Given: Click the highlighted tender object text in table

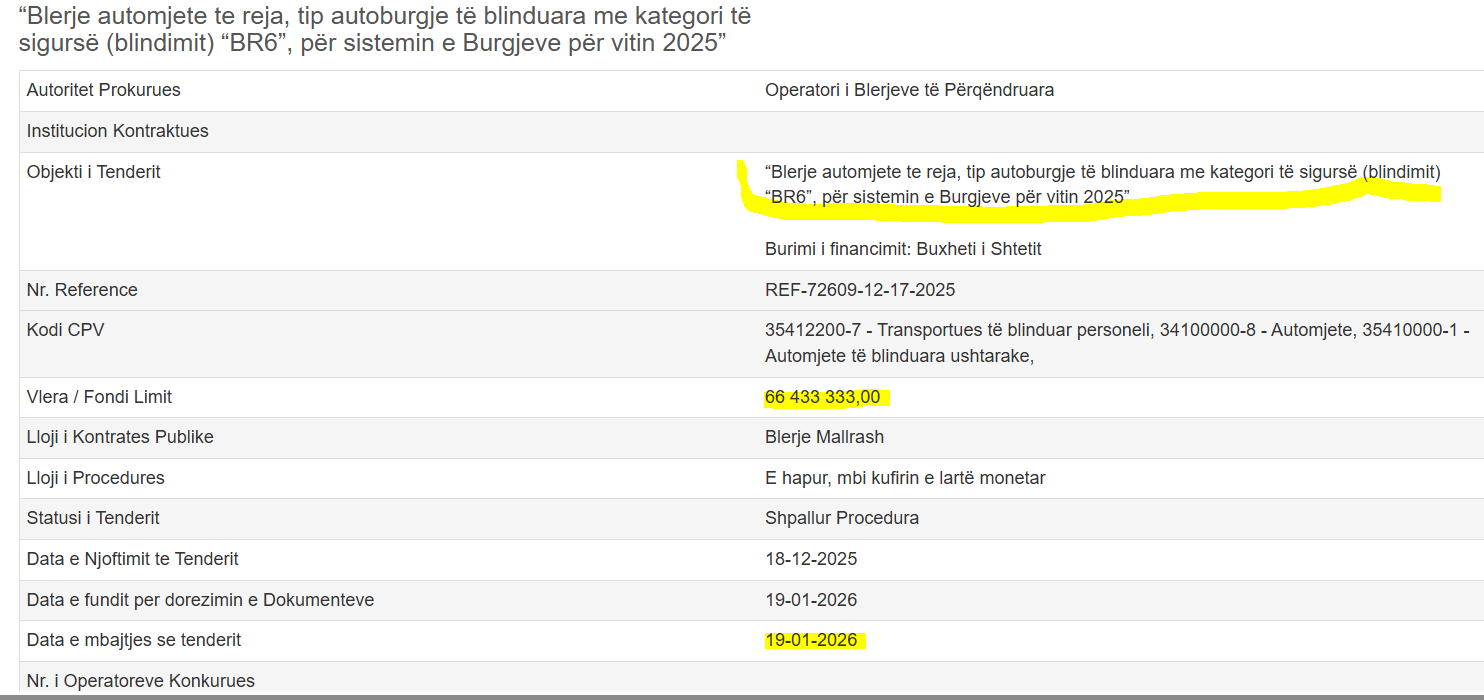Looking at the screenshot, I should (1102, 184).
